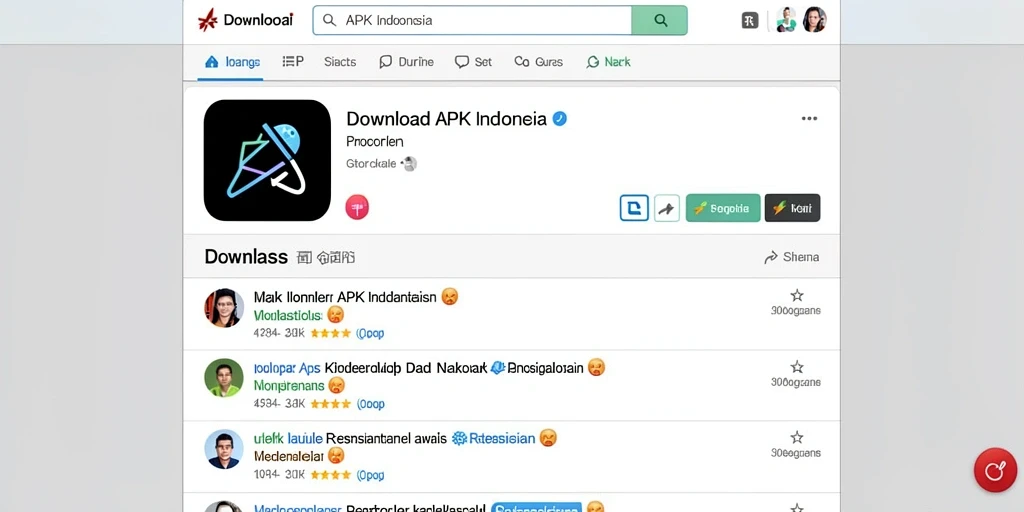
Task: Click the angry emoji after Inddantaisn
Action: (450, 297)
